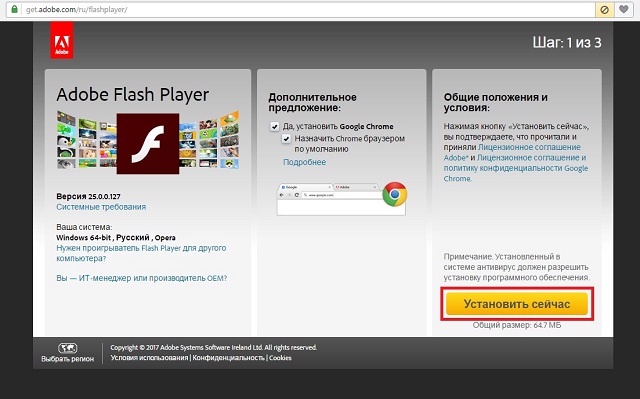Click the Google Chrome logo icon
This screenshot has width=640, height=399.
point(395,194)
